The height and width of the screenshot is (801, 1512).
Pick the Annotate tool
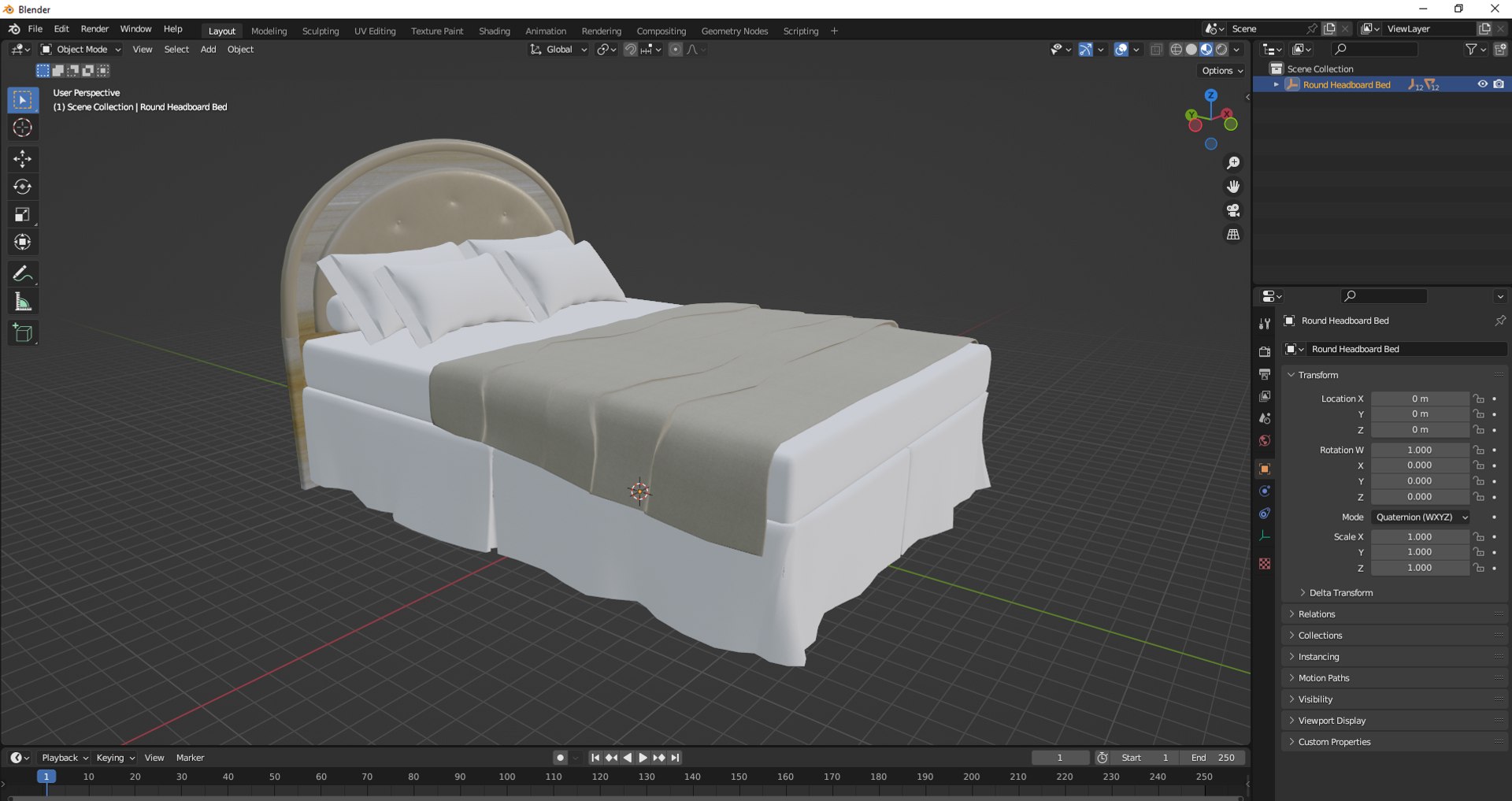tap(23, 273)
